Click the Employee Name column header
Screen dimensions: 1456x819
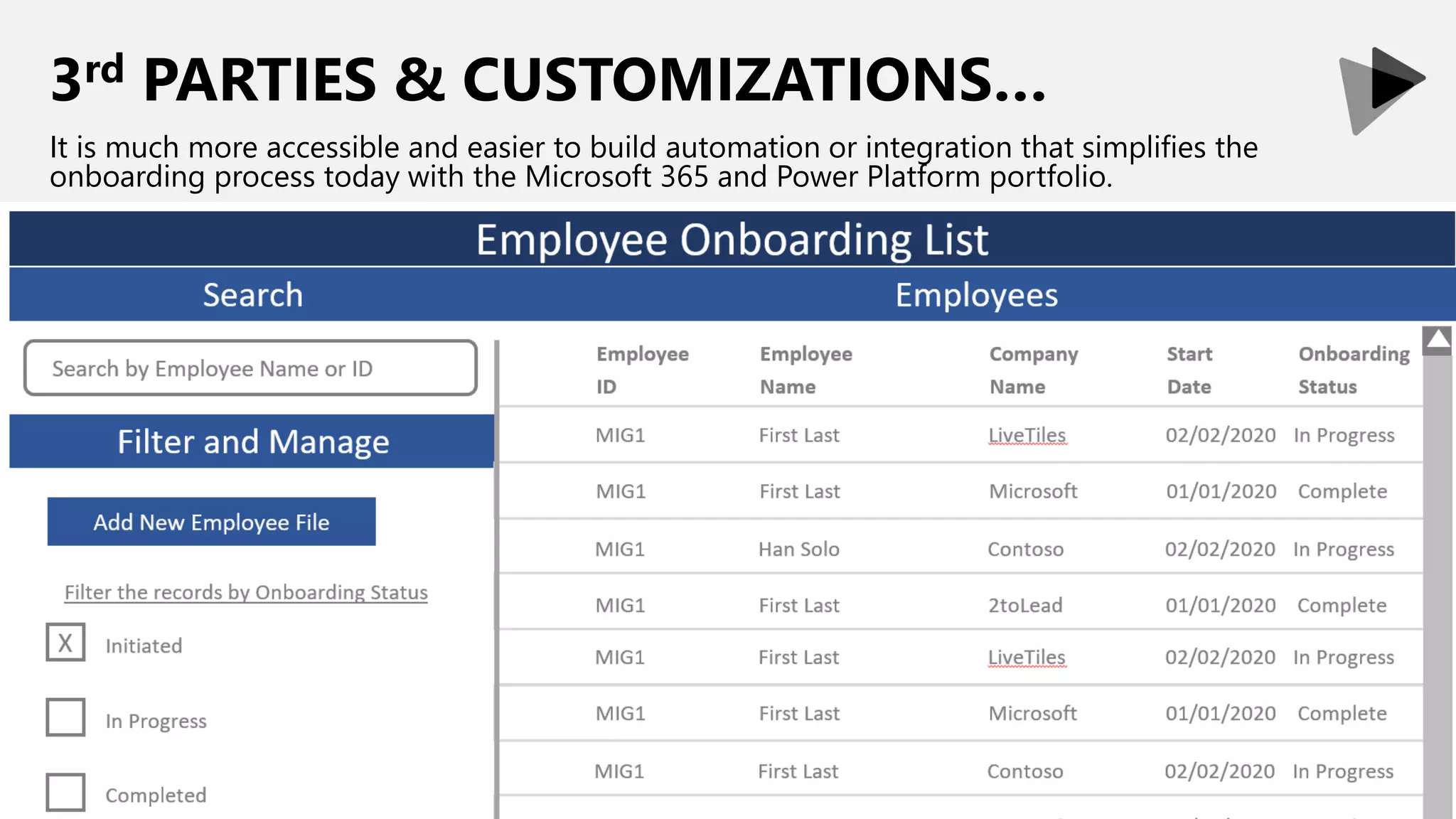(x=806, y=370)
